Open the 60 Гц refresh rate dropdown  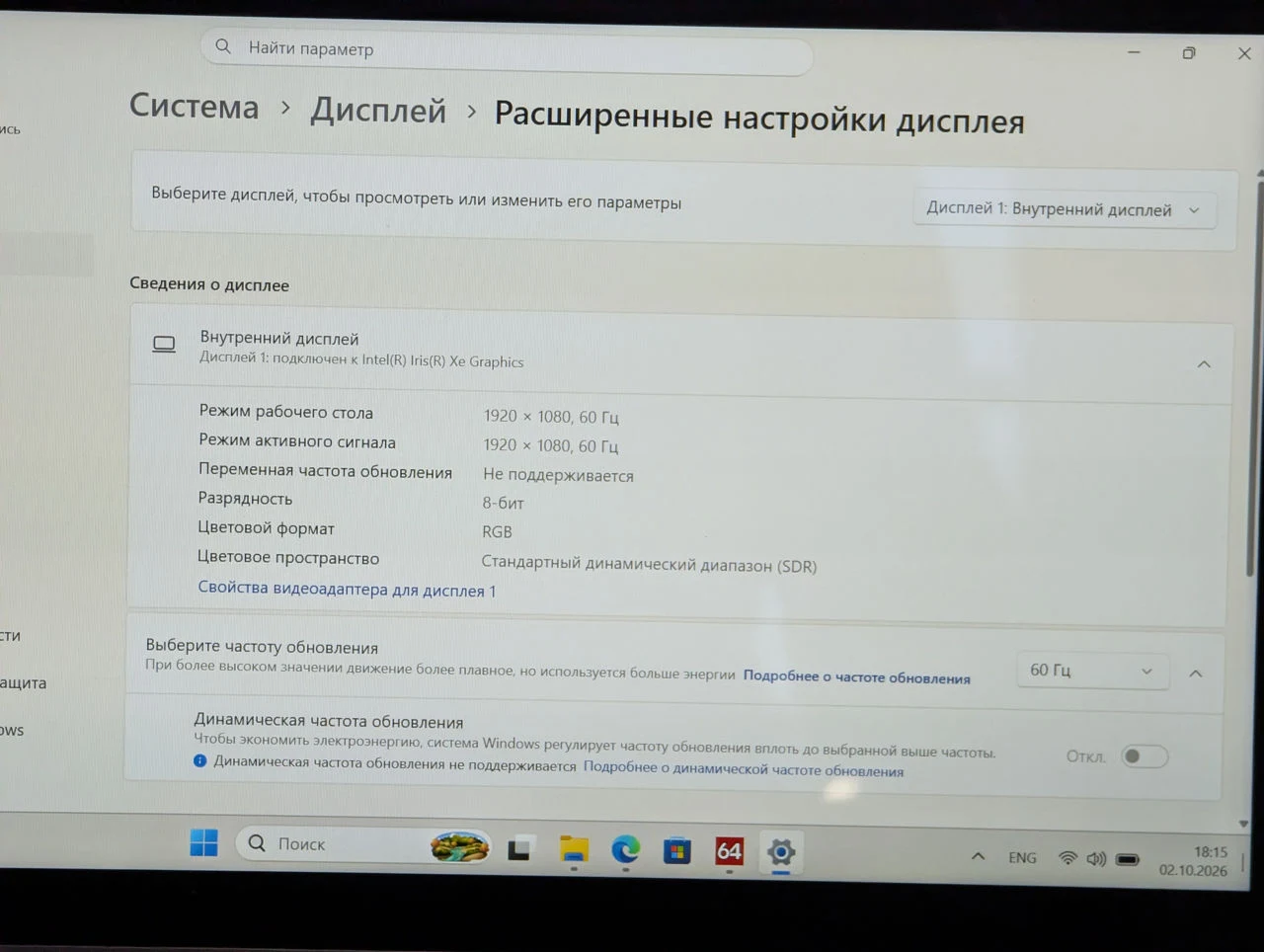pos(1091,671)
